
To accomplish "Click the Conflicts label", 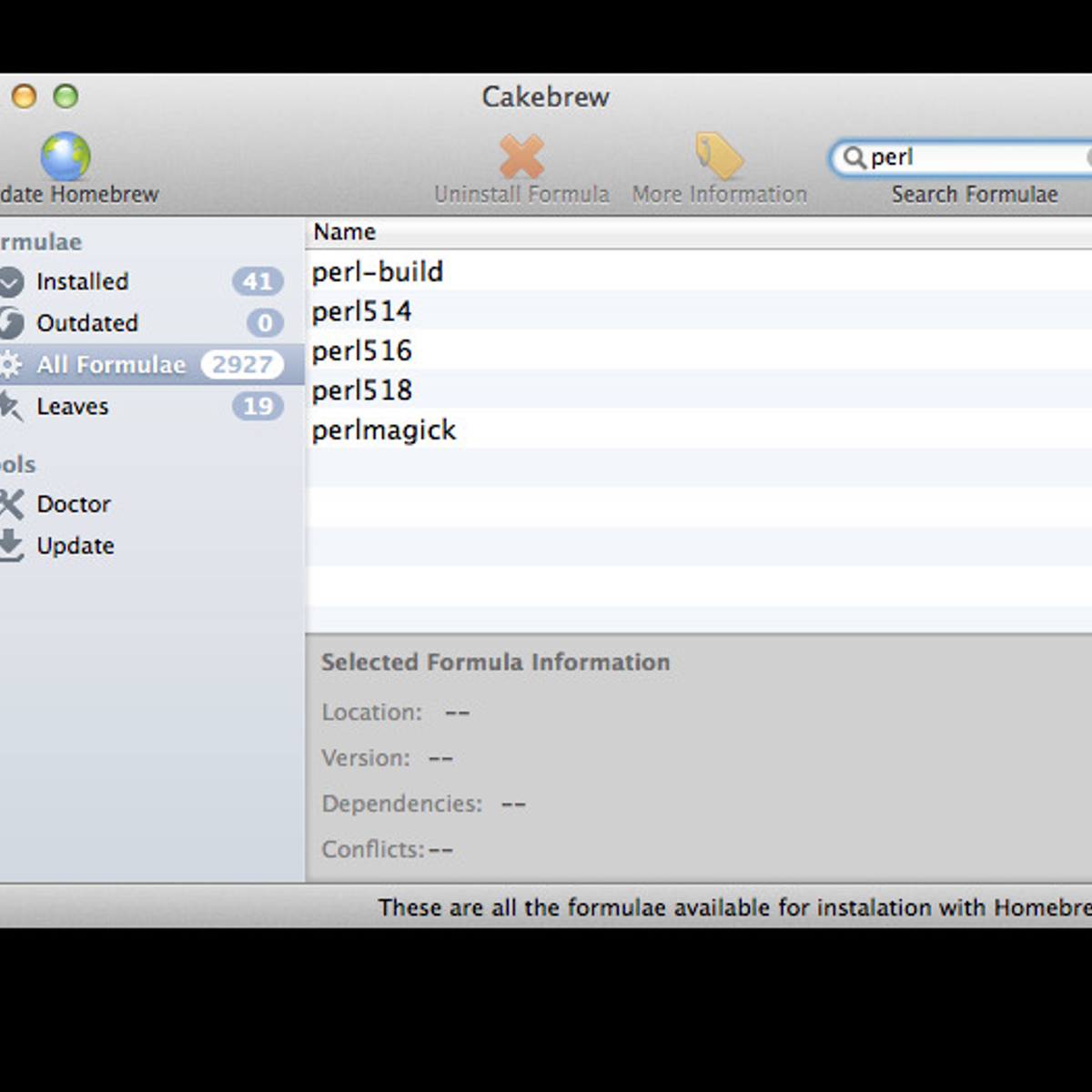I will (x=373, y=849).
